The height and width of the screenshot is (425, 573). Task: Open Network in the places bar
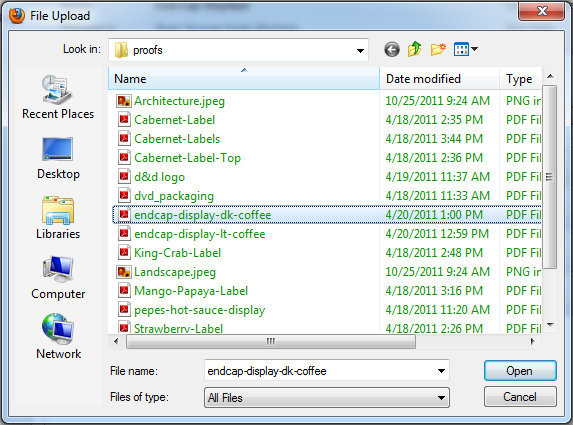click(58, 337)
